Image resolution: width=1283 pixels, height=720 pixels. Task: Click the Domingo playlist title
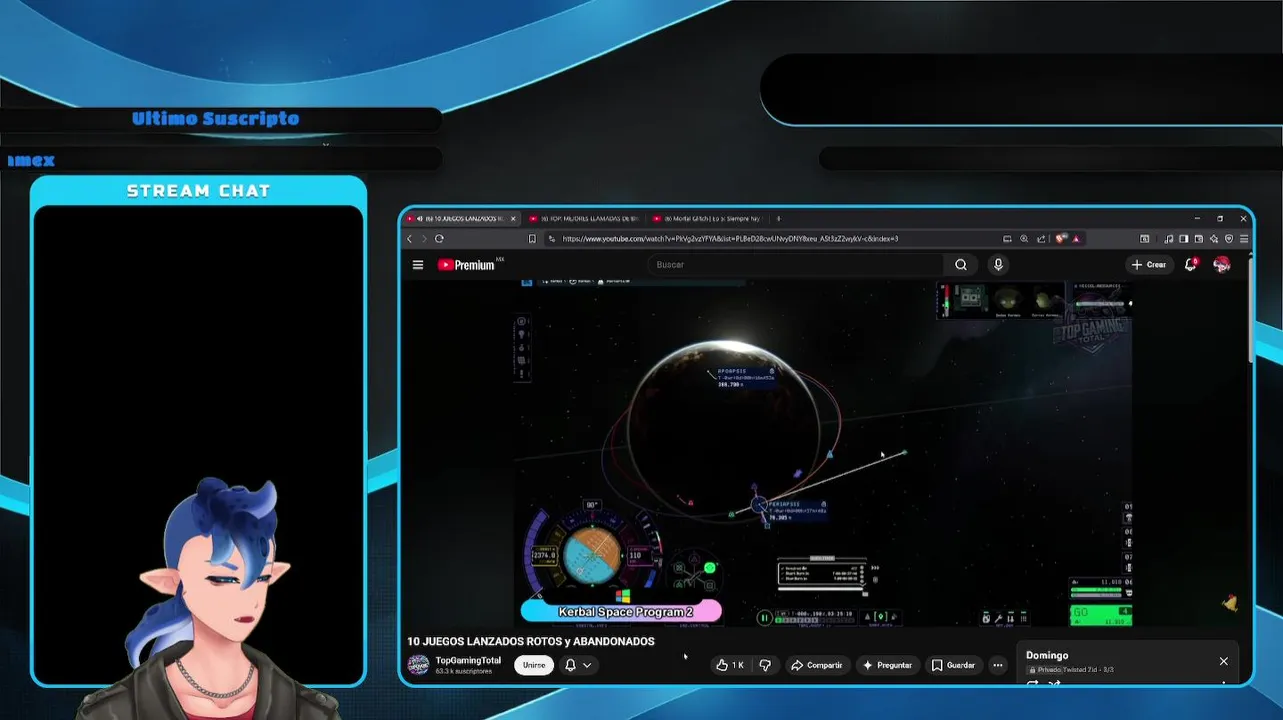[x=1047, y=655]
